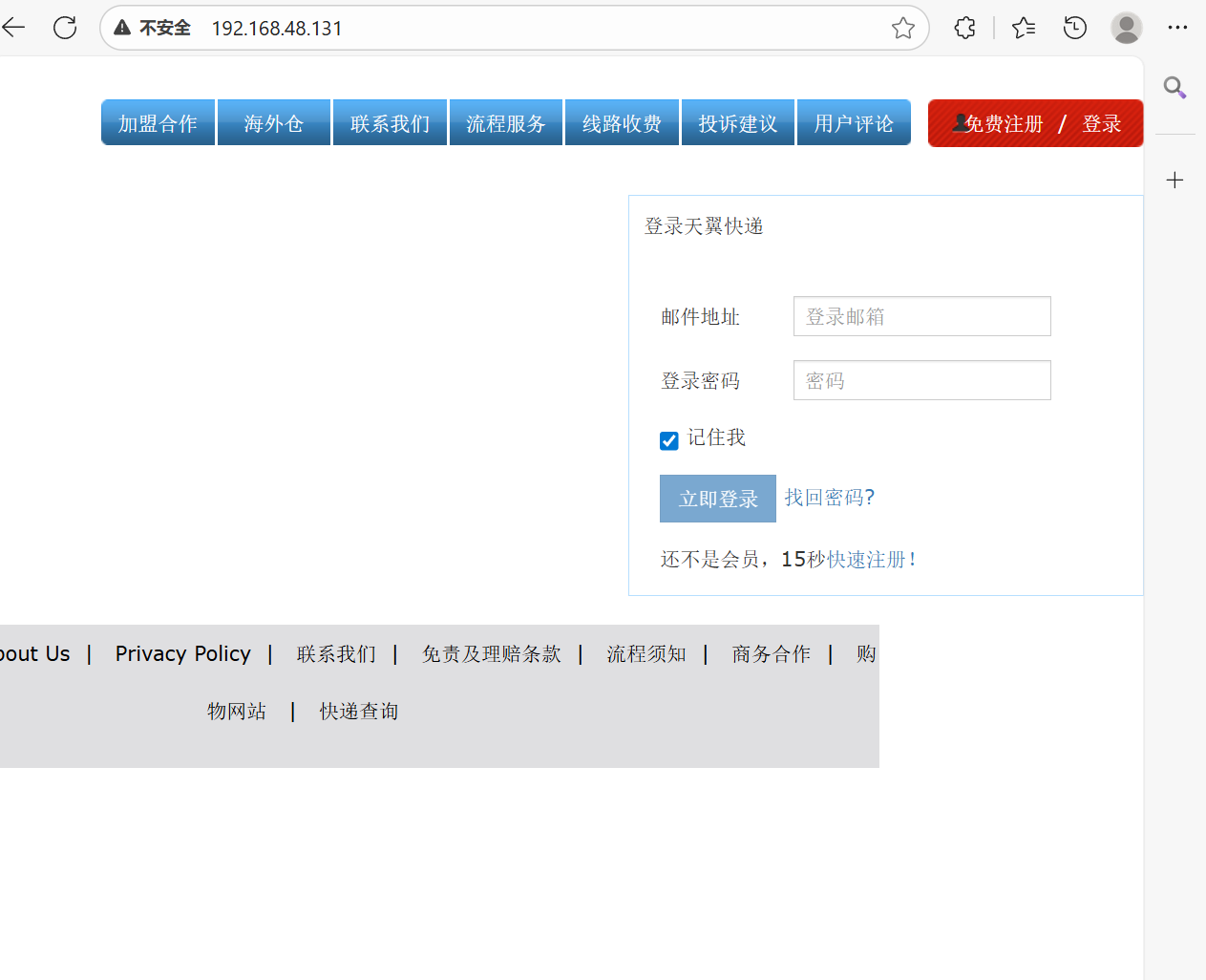Open the 流程服务 navigation tab

(506, 123)
